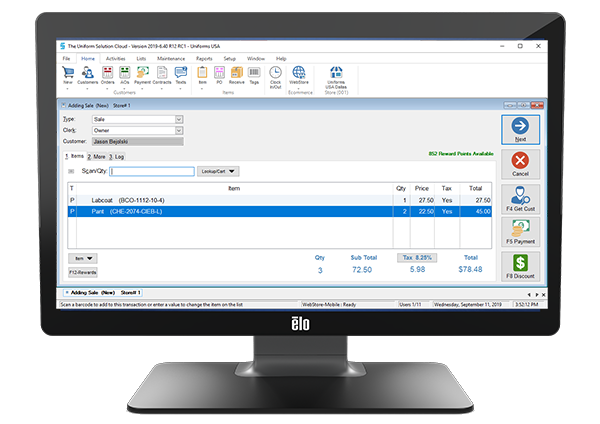This screenshot has height=424, width=600.
Task: Click the Users 1/11 status entry
Action: tap(410, 305)
